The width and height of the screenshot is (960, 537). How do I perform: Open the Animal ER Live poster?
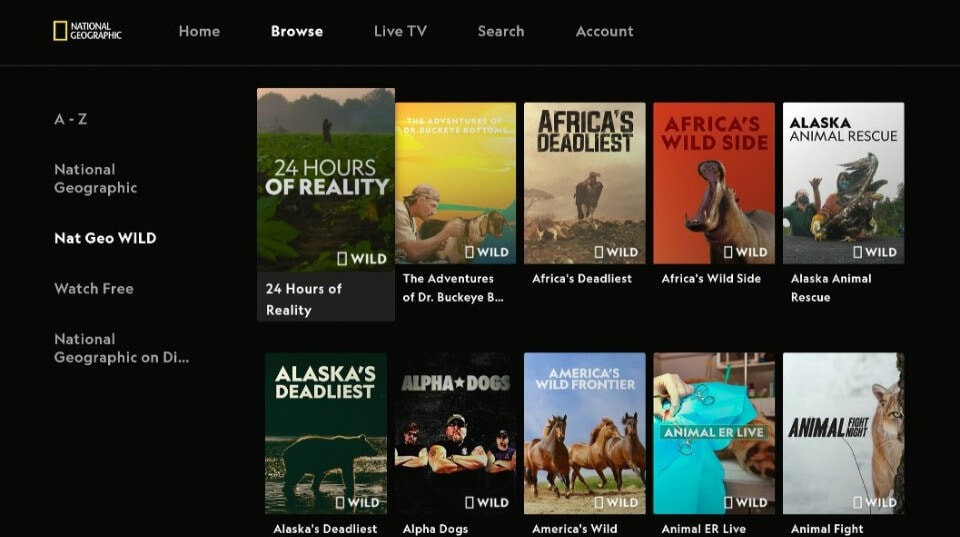(714, 434)
